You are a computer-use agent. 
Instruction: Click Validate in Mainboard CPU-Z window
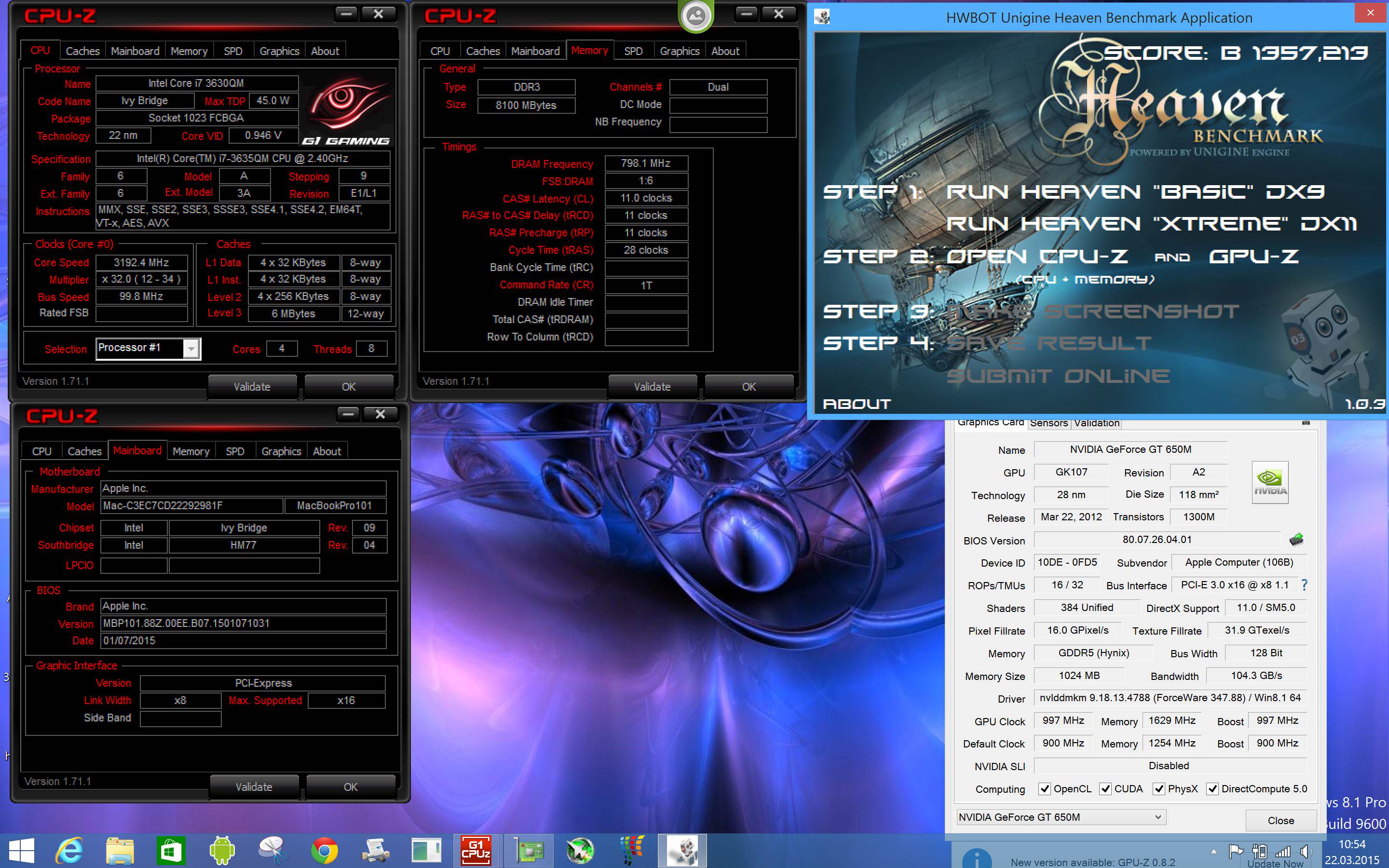click(254, 787)
